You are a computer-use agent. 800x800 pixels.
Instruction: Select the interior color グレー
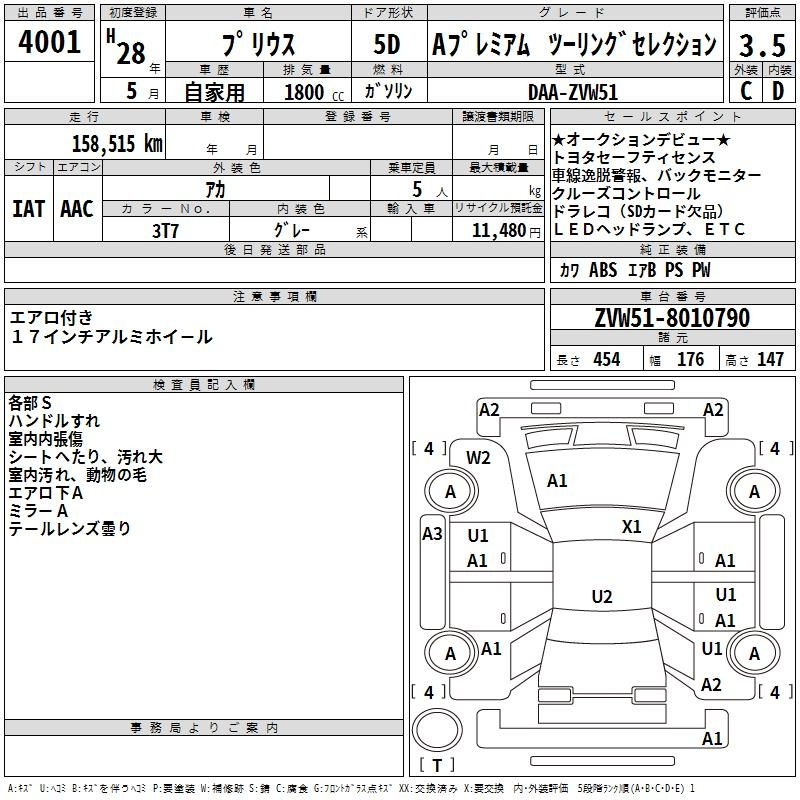292,230
